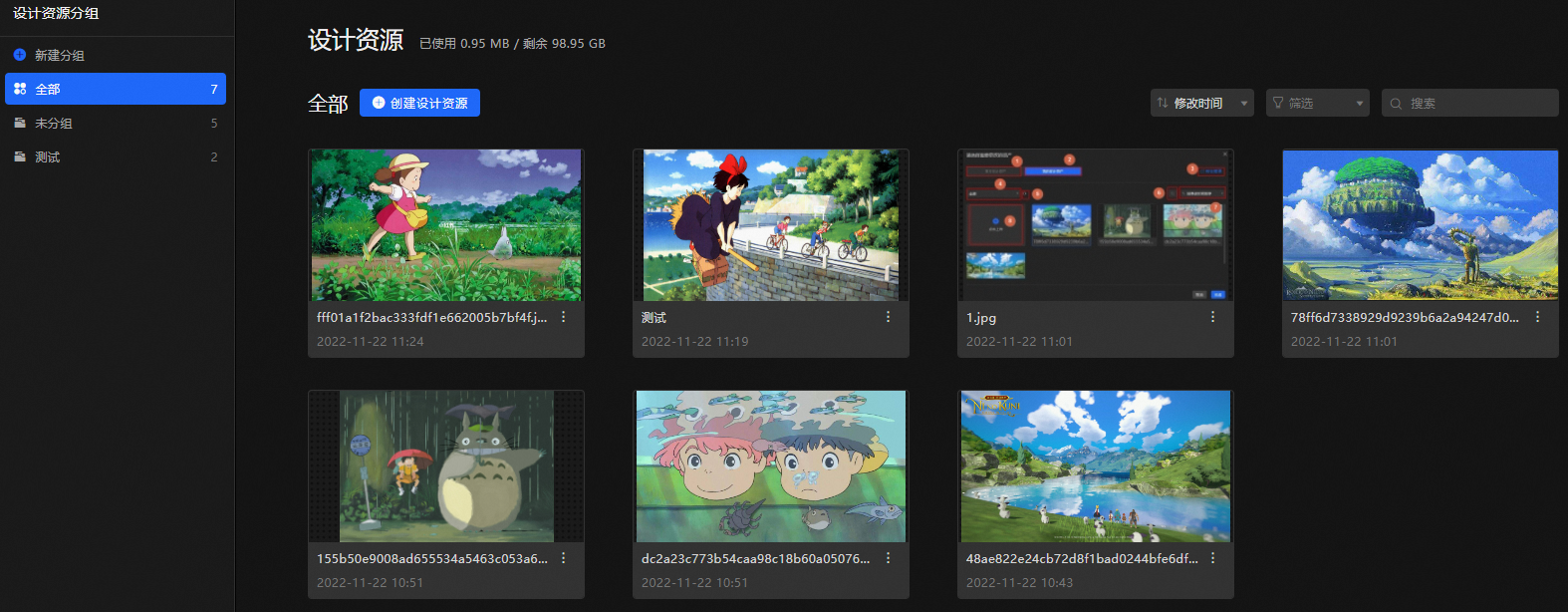Click file name dc2a23c773b54caa98c18b60a05076...
Screen dimensions: 1568x612
point(755,558)
